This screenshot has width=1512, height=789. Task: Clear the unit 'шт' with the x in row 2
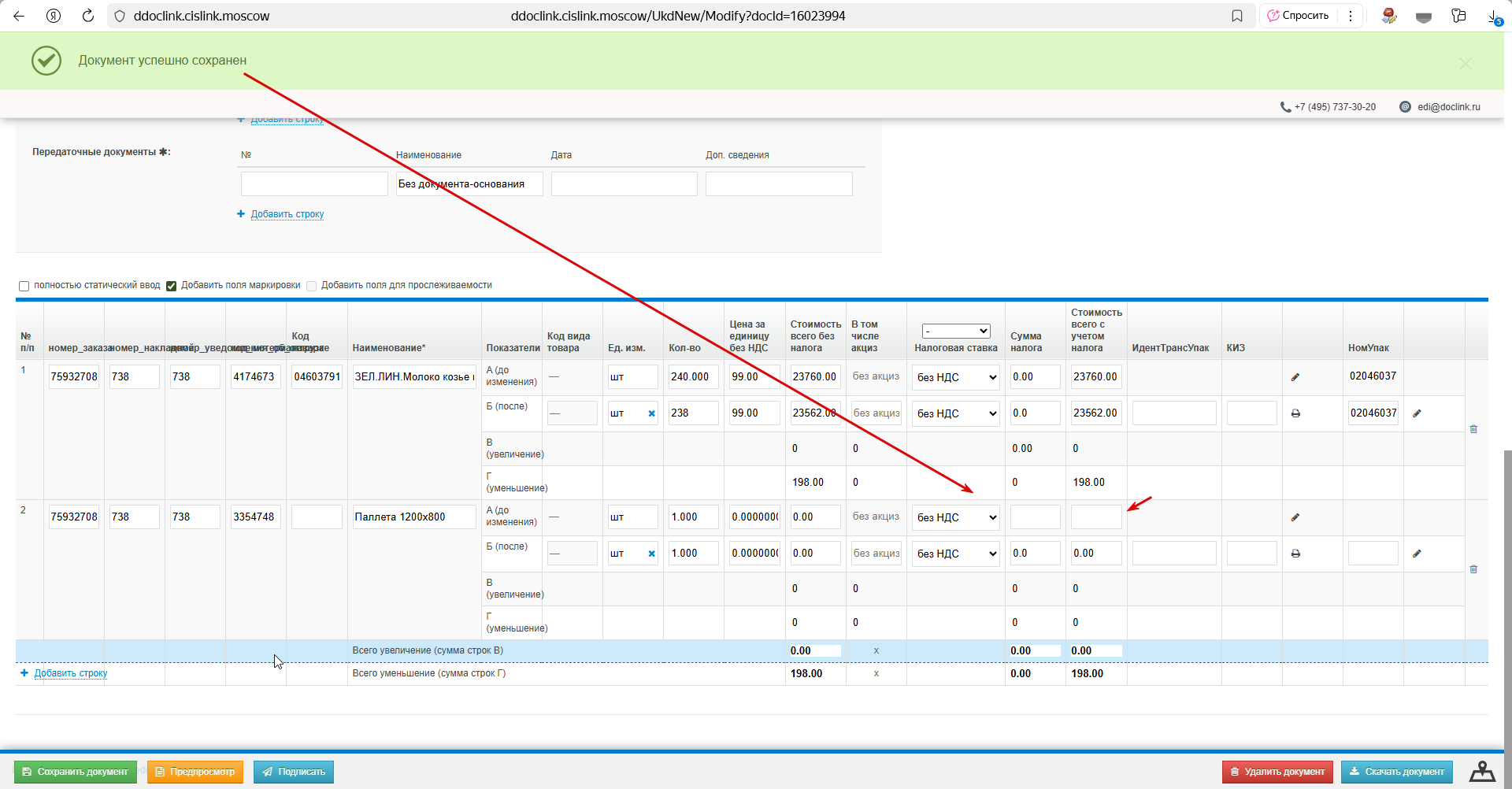pos(651,554)
